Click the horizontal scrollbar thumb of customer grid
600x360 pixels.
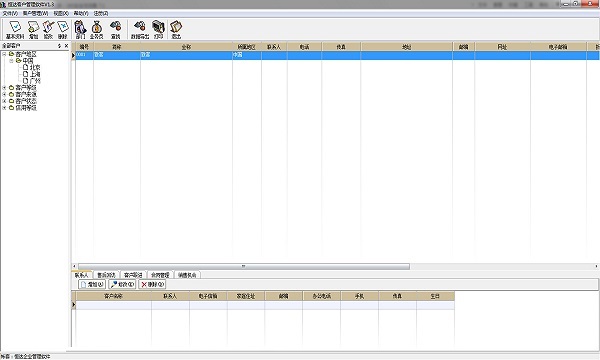(244, 266)
